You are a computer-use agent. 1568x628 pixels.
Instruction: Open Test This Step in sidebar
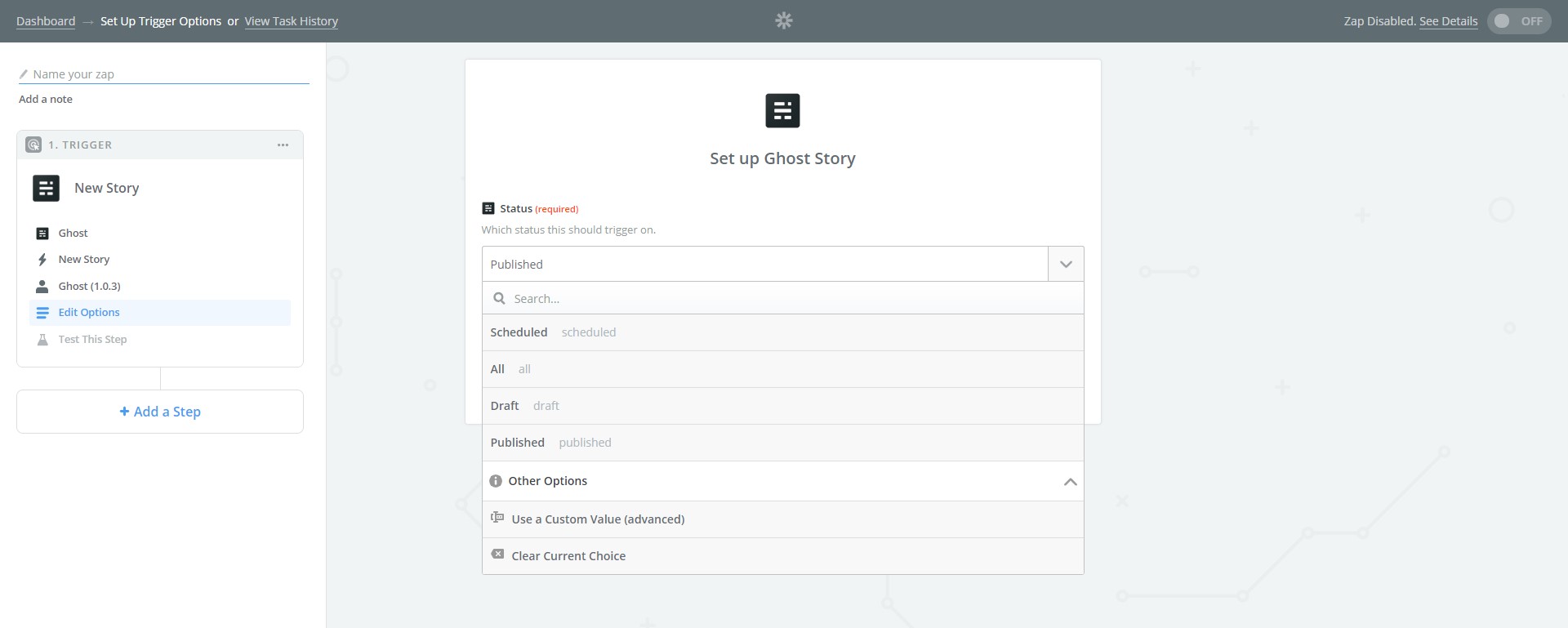(x=92, y=340)
